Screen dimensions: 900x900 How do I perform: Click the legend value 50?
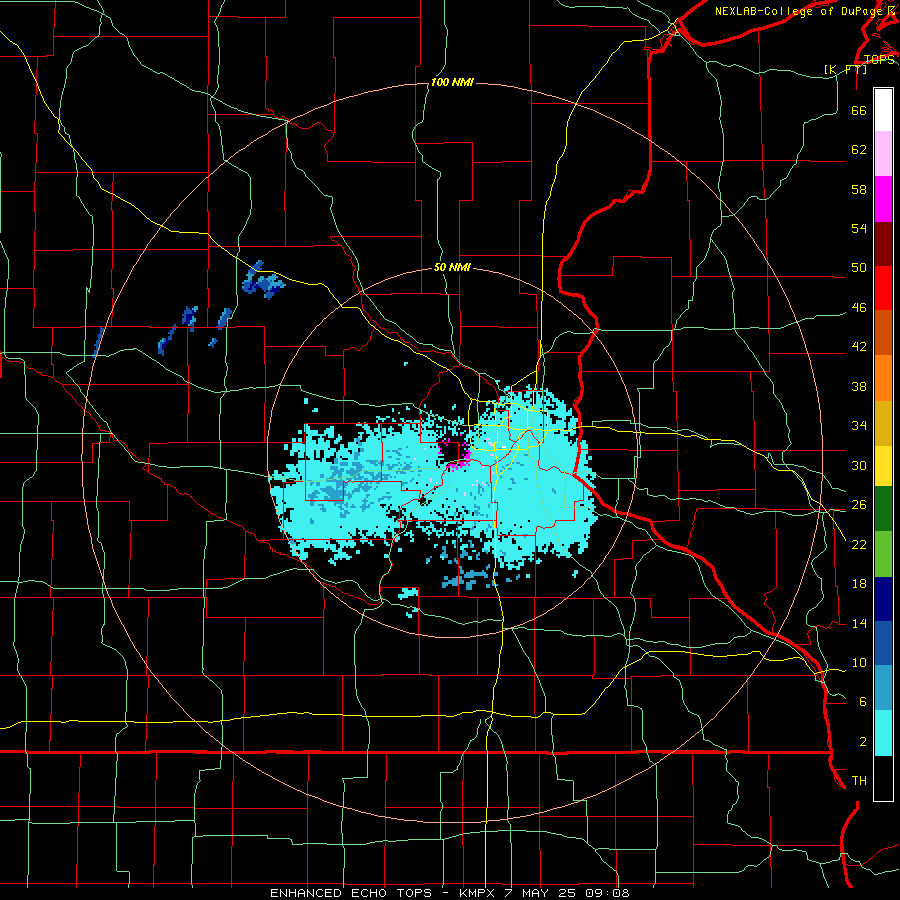point(859,267)
